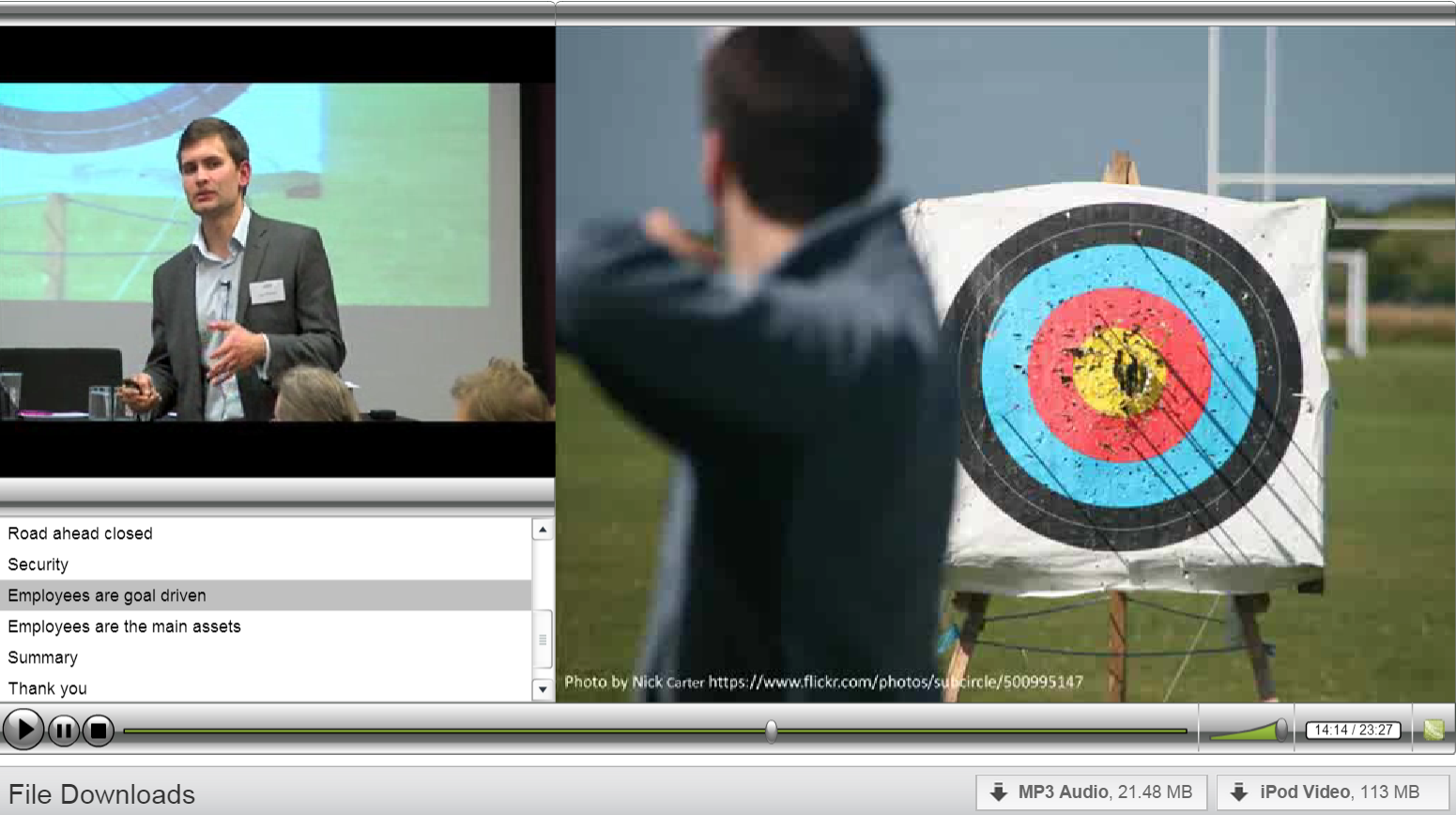This screenshot has height=815, width=1456.
Task: Jump to the 'Thank you' slide
Action: coord(48,688)
